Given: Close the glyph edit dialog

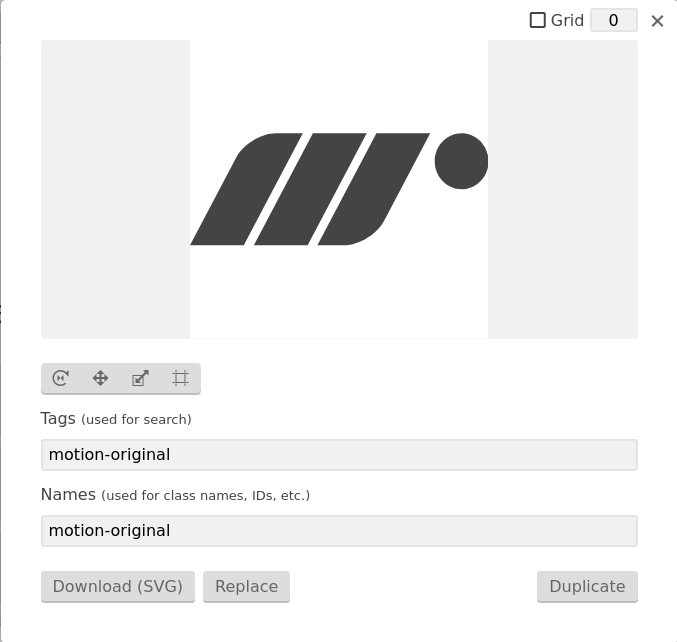Looking at the screenshot, I should point(657,21).
